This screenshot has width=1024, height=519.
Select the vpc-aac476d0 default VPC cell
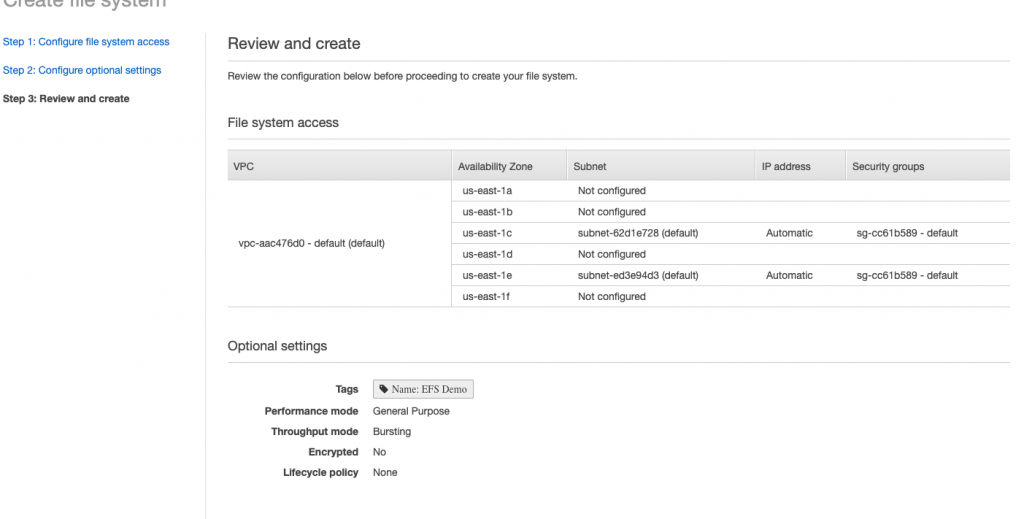click(311, 243)
